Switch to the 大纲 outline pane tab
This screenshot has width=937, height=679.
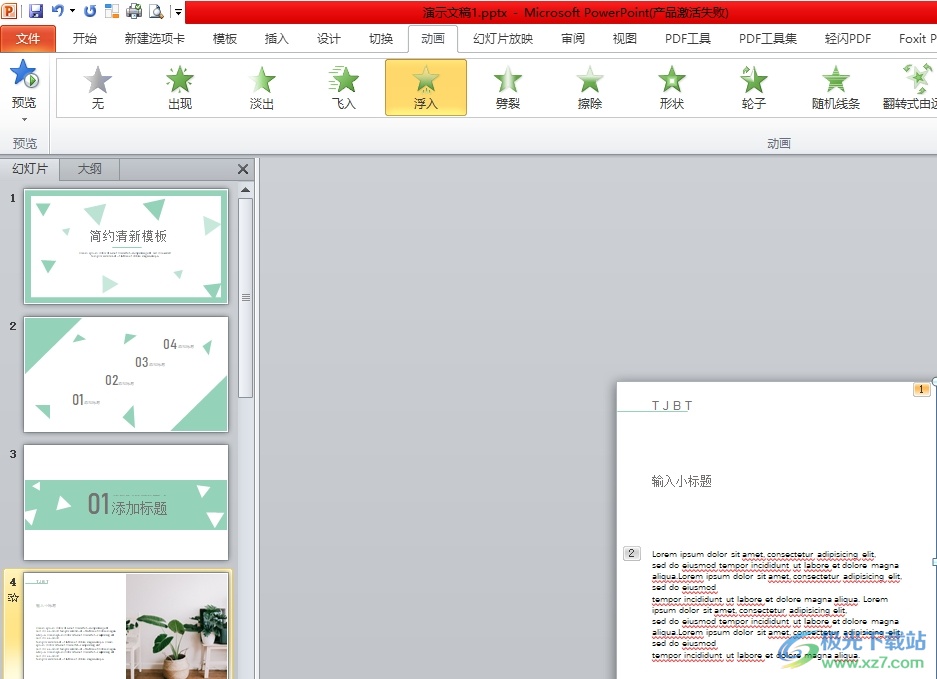[90, 169]
